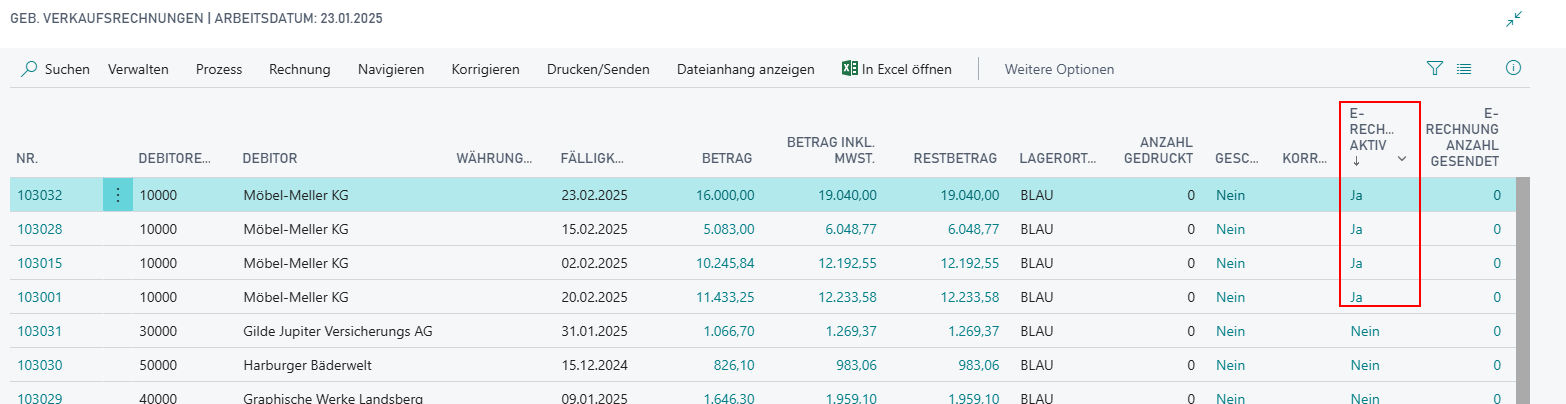Expand the E-Rech. Aktiv column dropdown chevron
This screenshot has width=1566, height=404.
[x=1402, y=160]
